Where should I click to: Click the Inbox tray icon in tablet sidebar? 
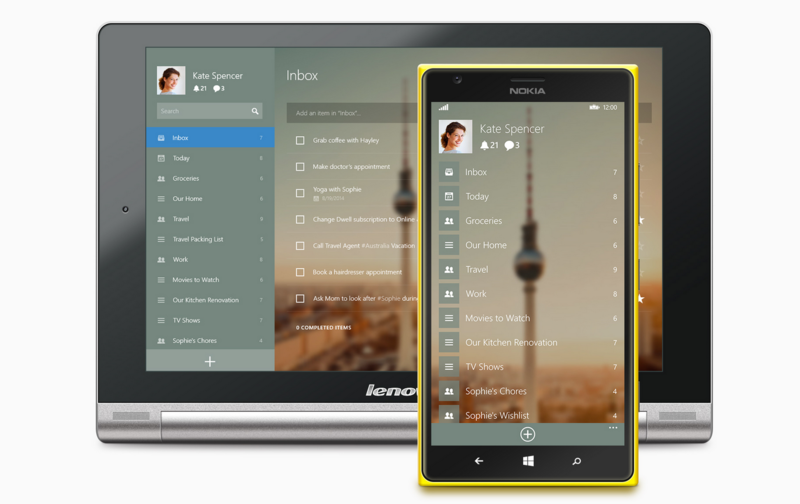coord(161,138)
